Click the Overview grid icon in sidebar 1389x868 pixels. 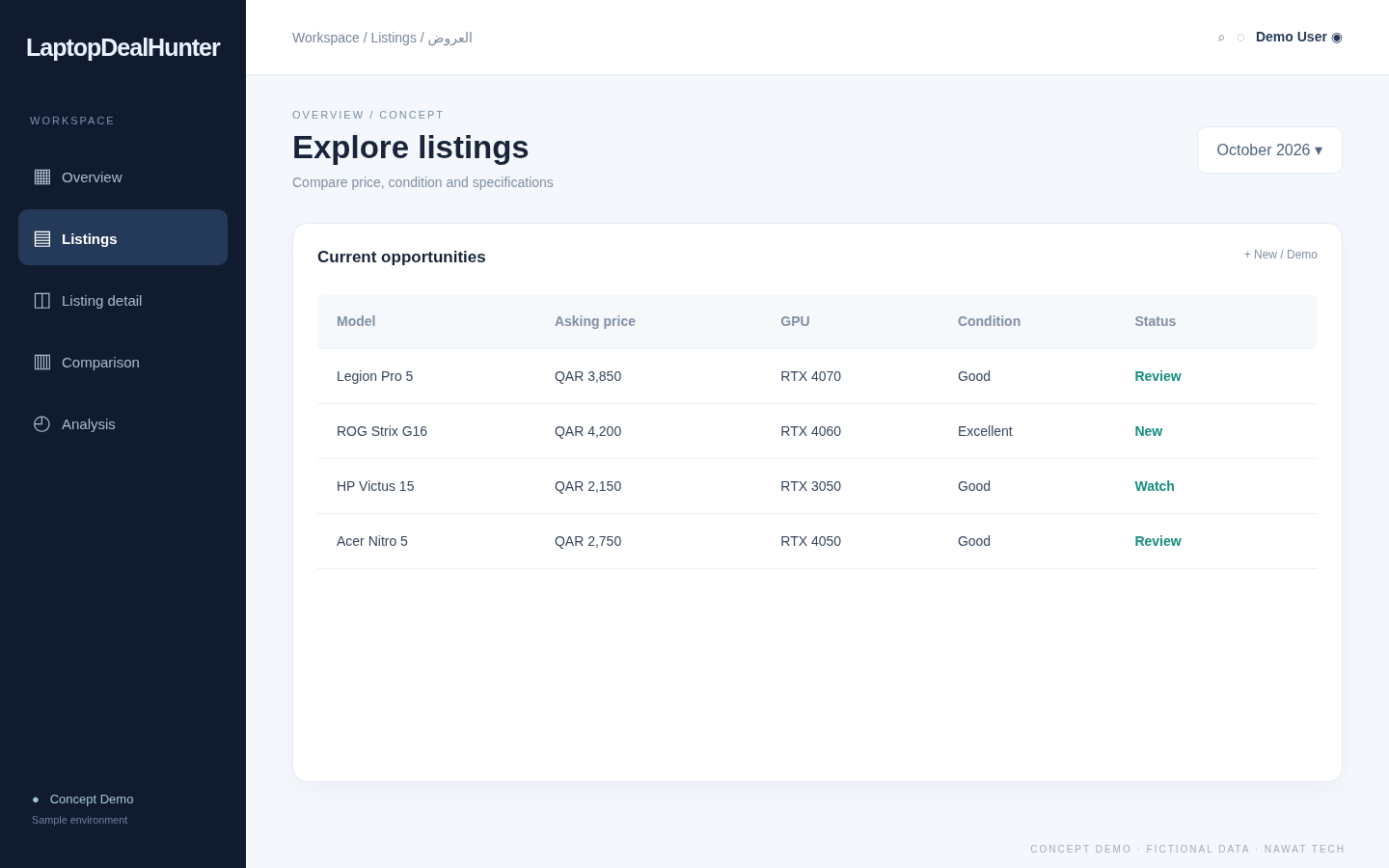pos(42,176)
